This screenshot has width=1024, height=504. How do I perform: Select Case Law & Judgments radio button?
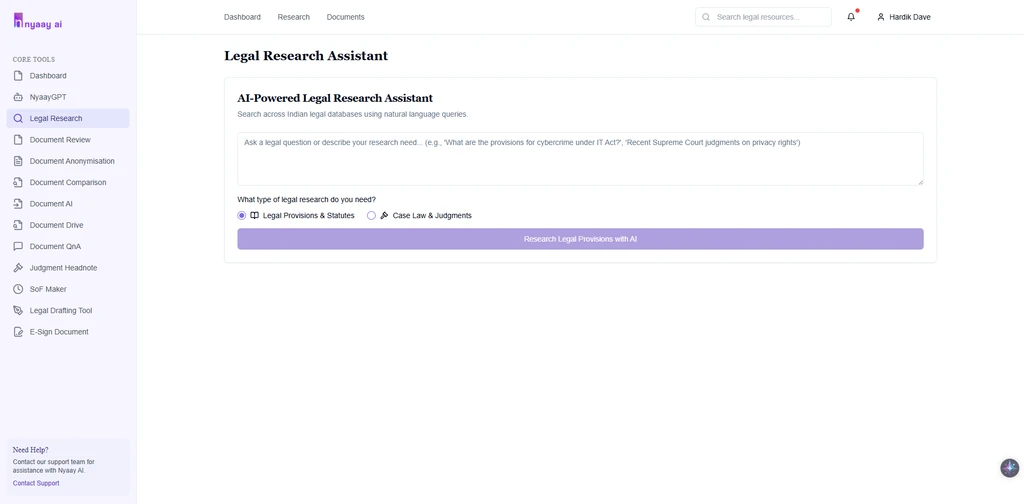click(x=372, y=215)
